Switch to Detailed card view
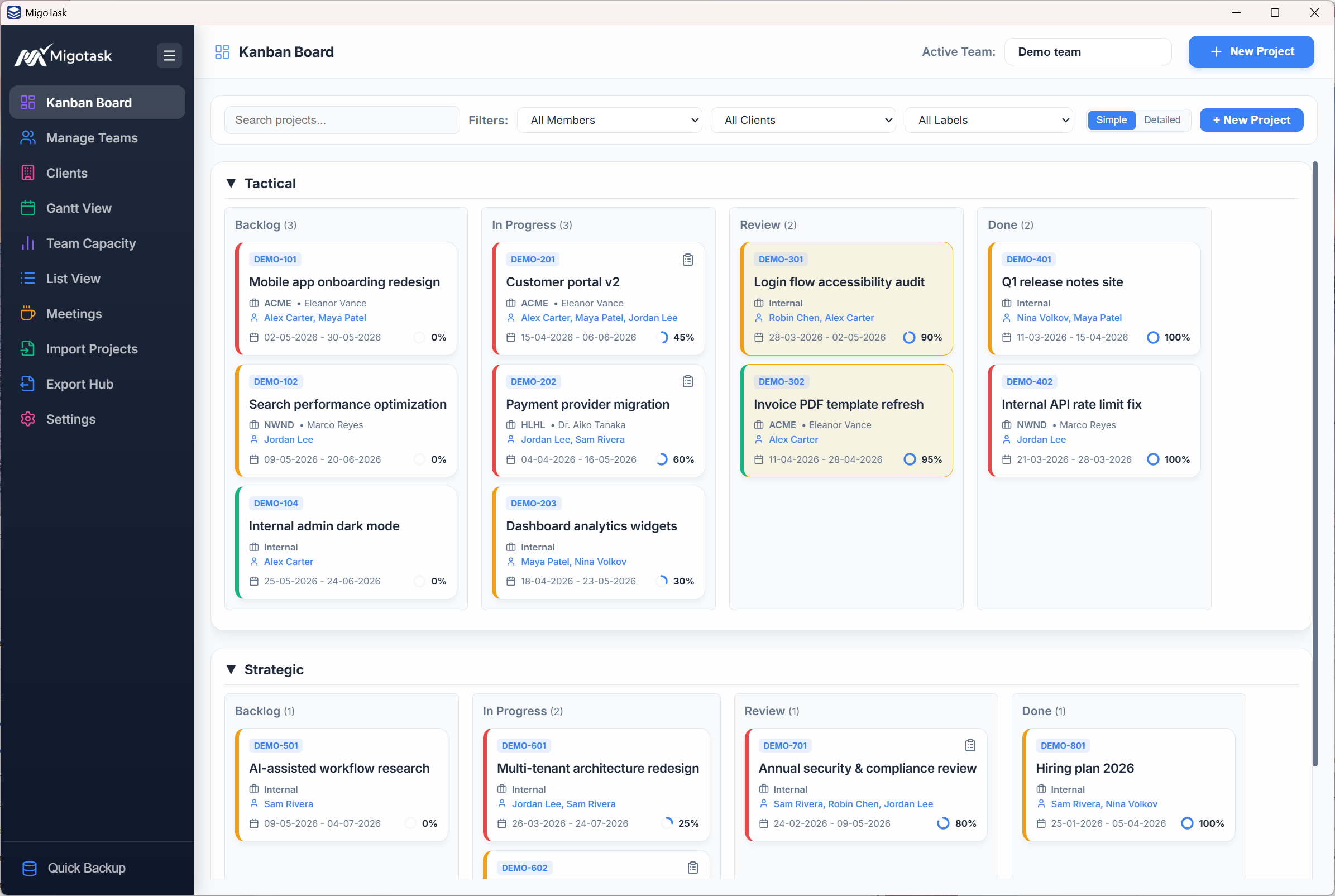Screen dimensions: 1335x896 pos(1162,120)
